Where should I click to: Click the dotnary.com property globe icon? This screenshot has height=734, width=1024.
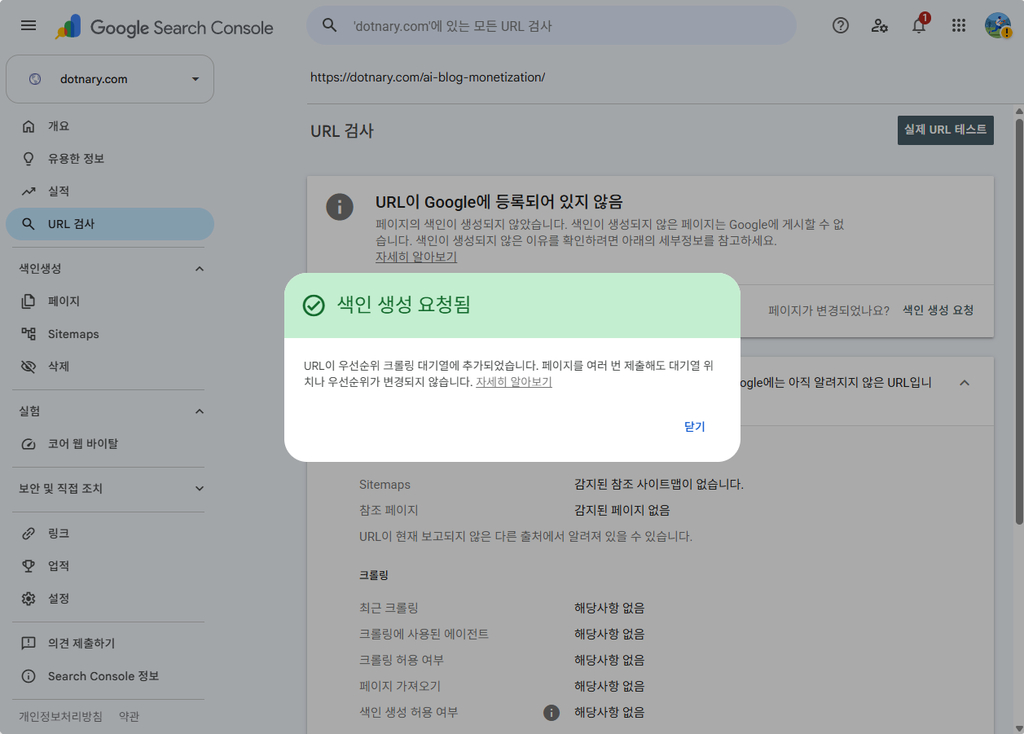pyautogui.click(x=35, y=79)
